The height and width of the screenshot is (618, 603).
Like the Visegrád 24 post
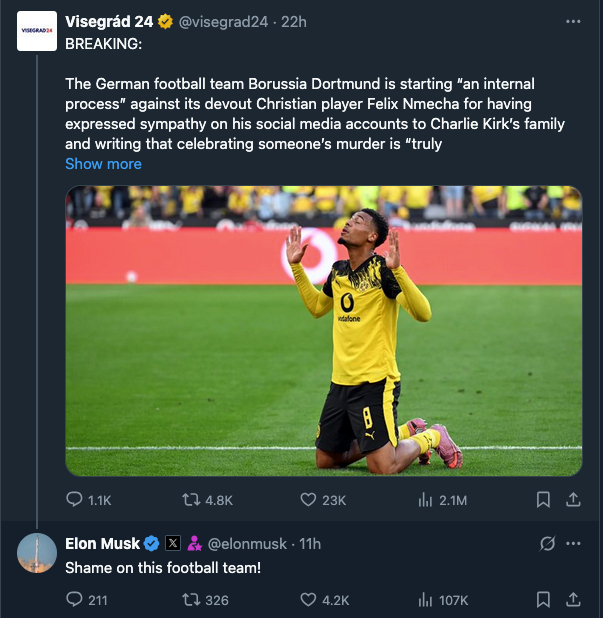coord(309,499)
